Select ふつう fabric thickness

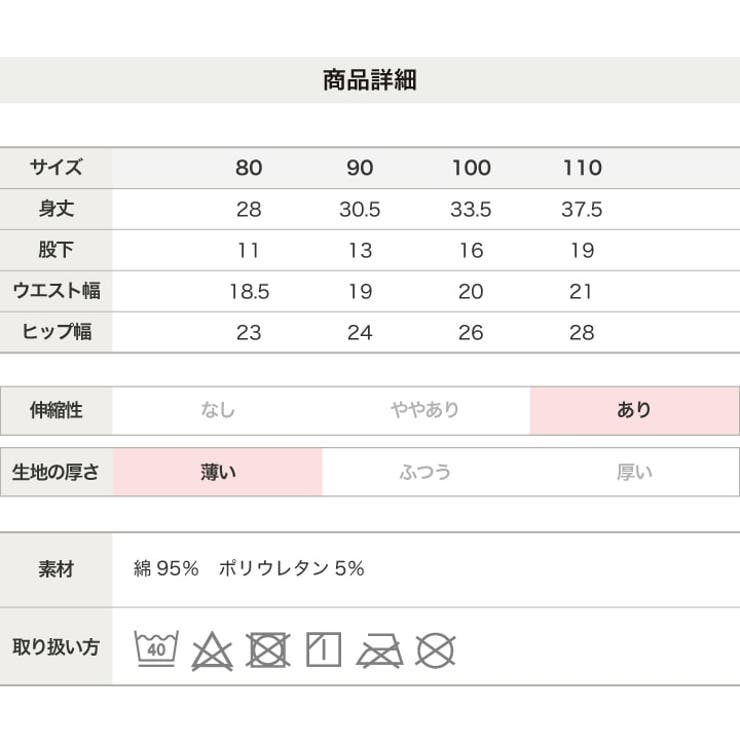click(425, 472)
